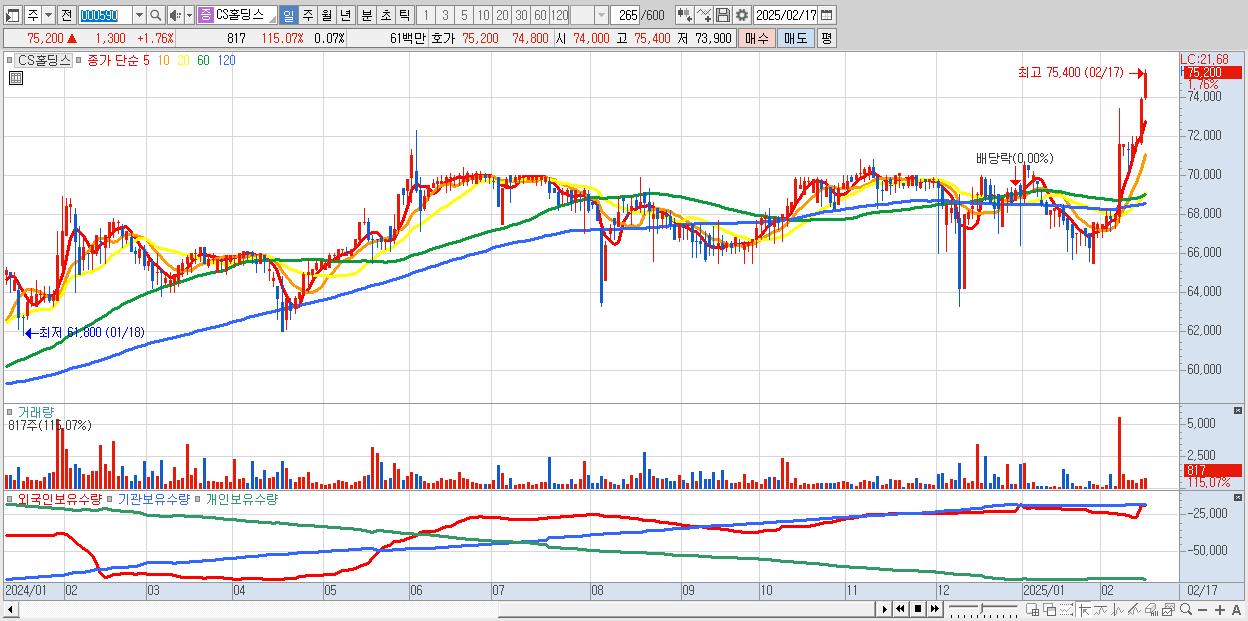Select the 1 interval button

click(x=425, y=16)
